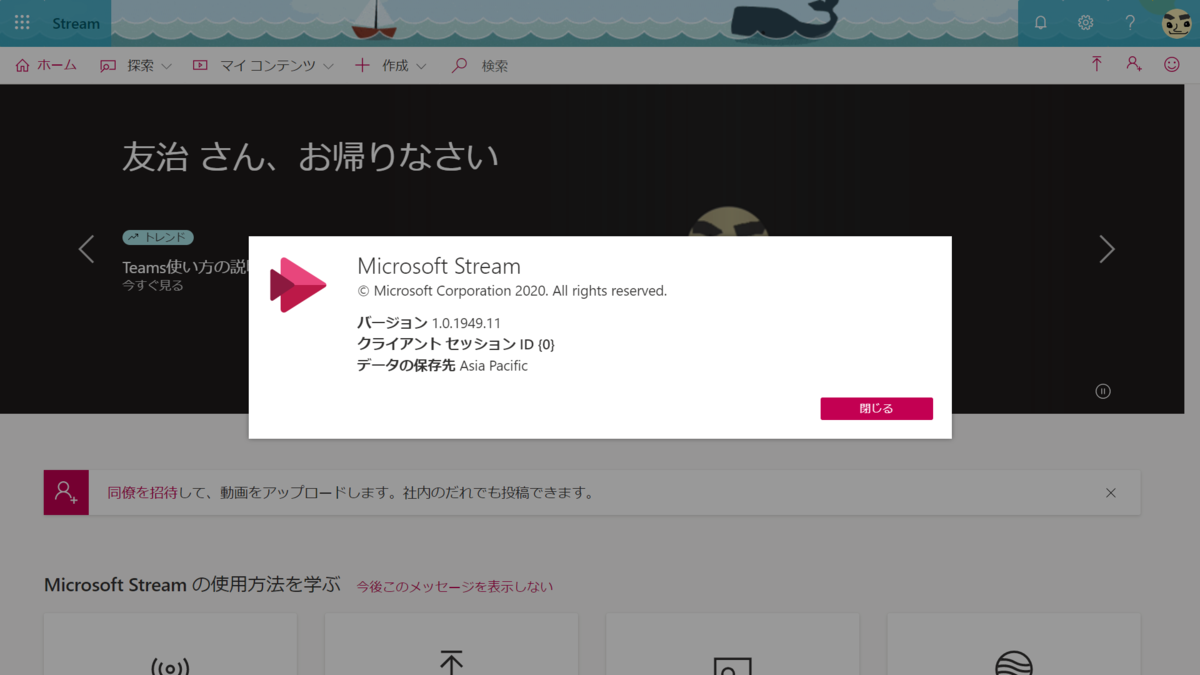Click 今すぐ見る link

(x=153, y=285)
